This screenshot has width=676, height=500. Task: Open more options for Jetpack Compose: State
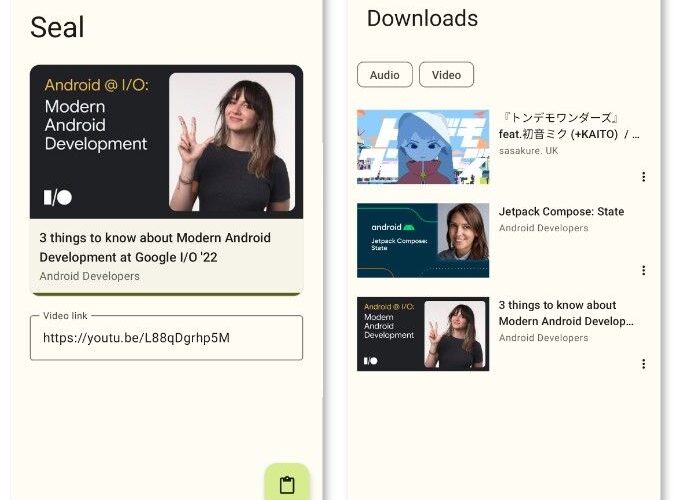(643, 270)
